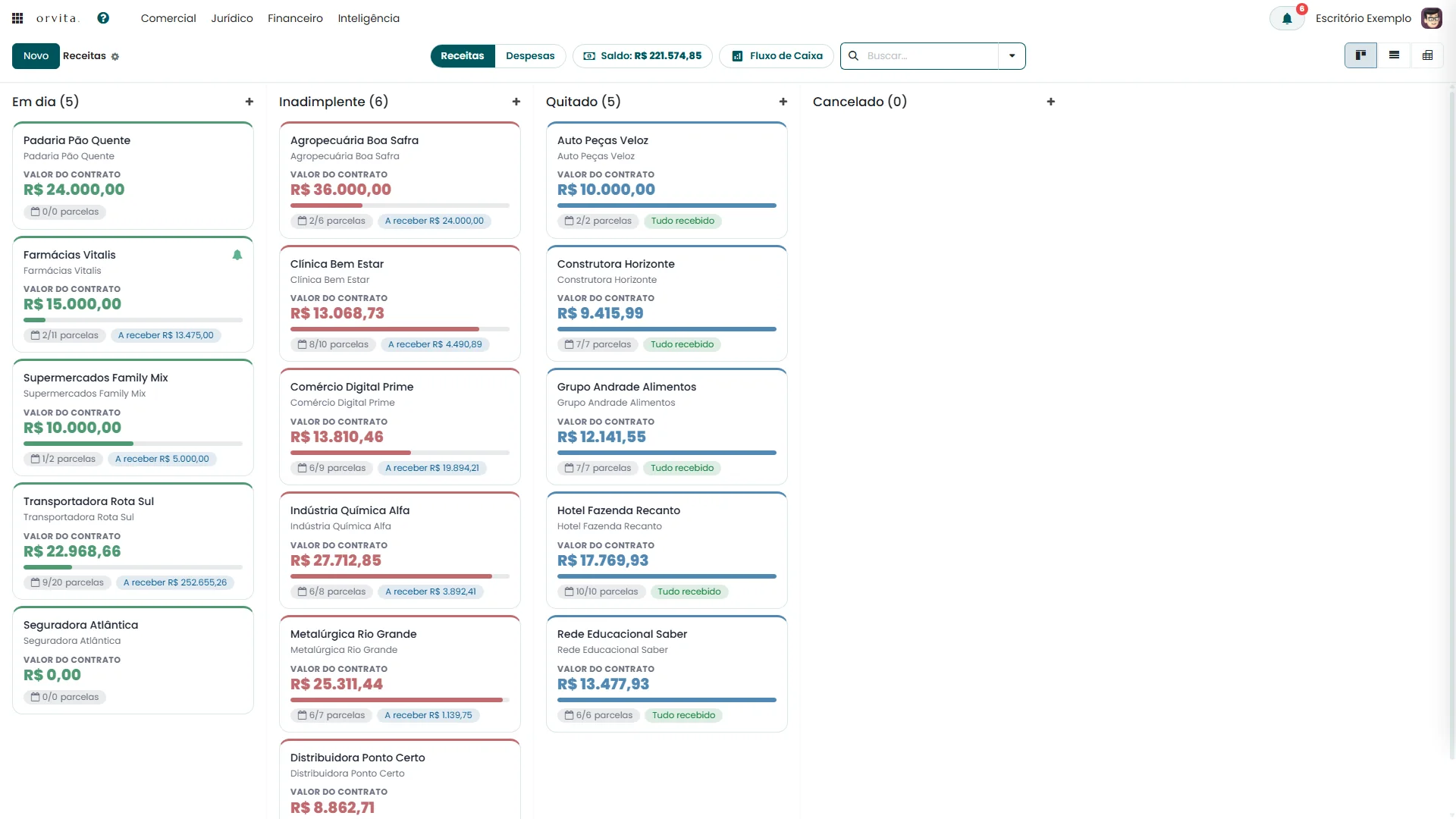Add a card to Cancelado column
1456x819 pixels.
click(x=1051, y=102)
